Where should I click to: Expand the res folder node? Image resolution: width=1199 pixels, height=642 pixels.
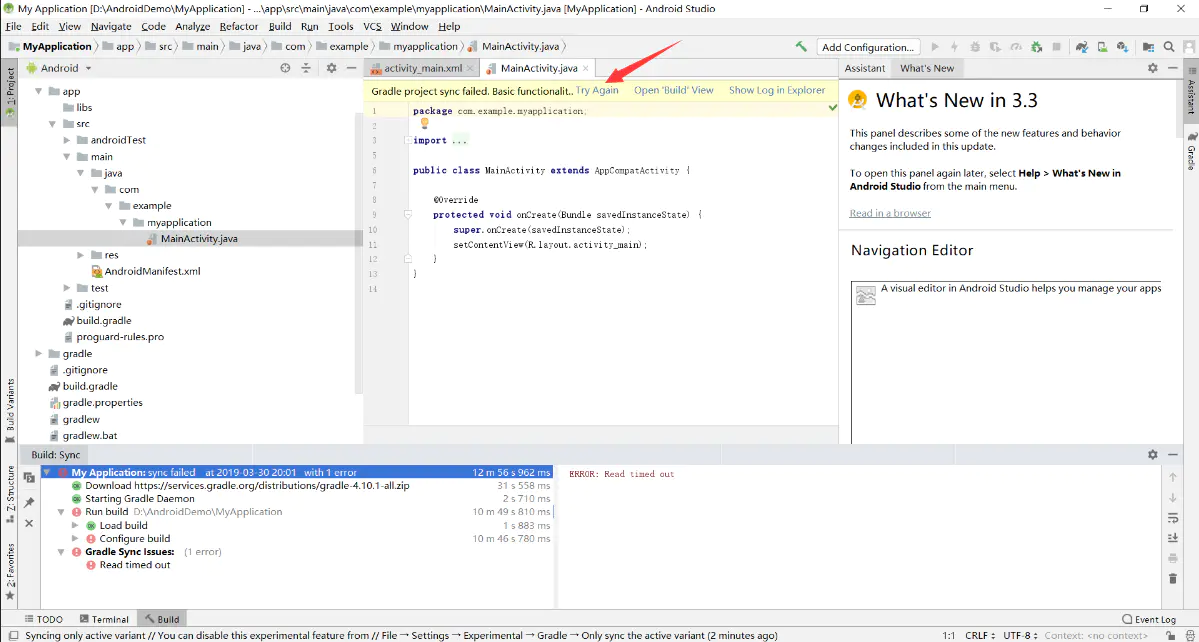click(x=81, y=255)
